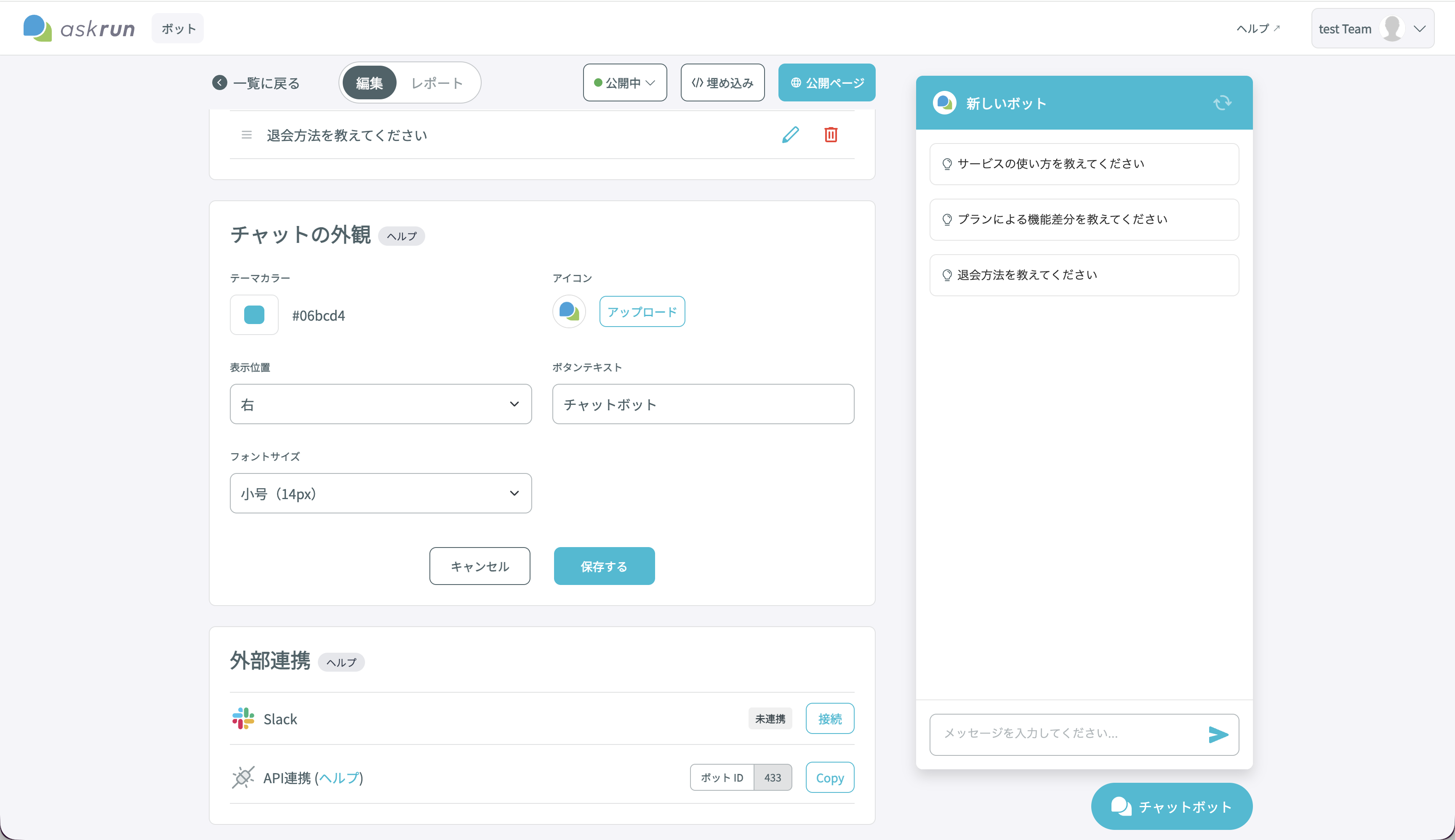The width and height of the screenshot is (1455, 840).
Task: Click the API連携 plug icon
Action: 243,777
